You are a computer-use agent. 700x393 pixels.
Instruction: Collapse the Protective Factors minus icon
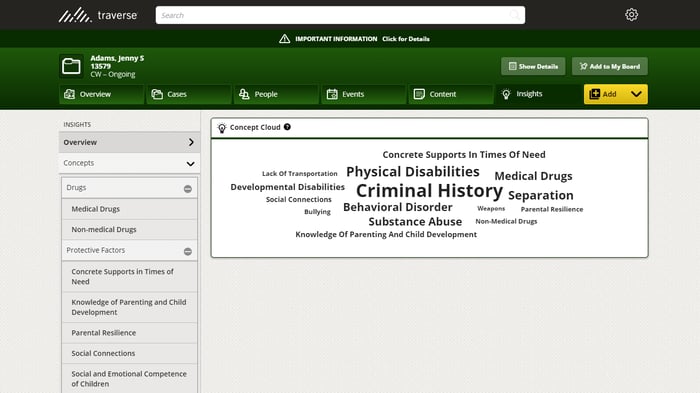(x=188, y=251)
